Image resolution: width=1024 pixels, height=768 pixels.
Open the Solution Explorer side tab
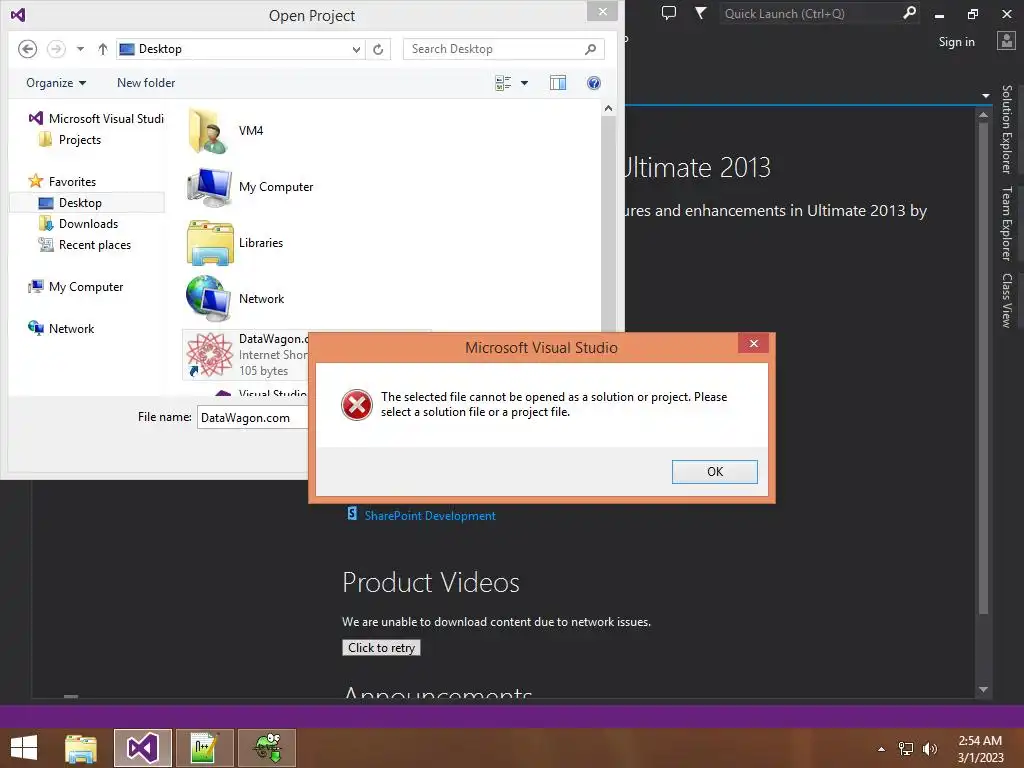click(1006, 129)
